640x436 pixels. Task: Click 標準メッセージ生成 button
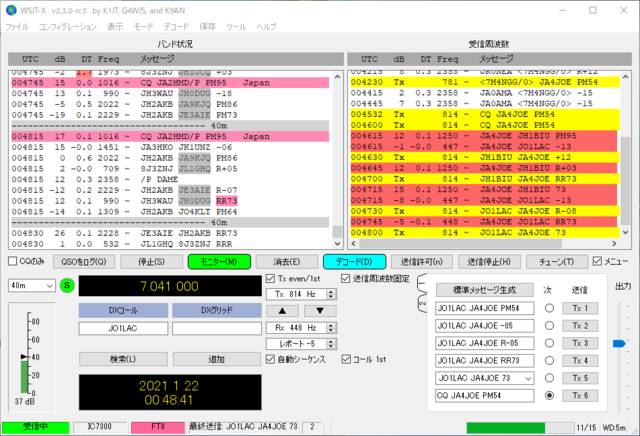484,290
